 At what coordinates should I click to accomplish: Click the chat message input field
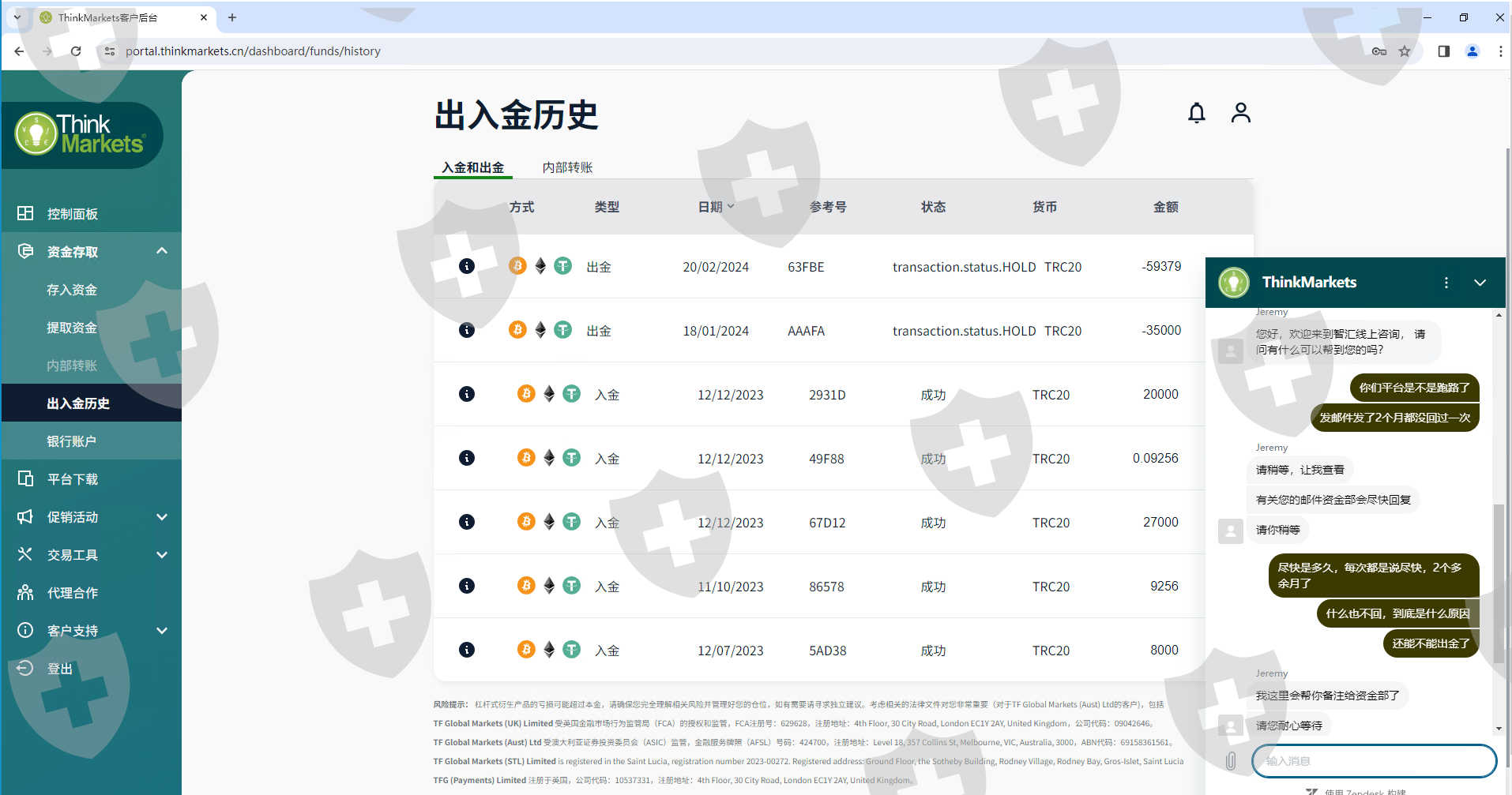(x=1373, y=761)
